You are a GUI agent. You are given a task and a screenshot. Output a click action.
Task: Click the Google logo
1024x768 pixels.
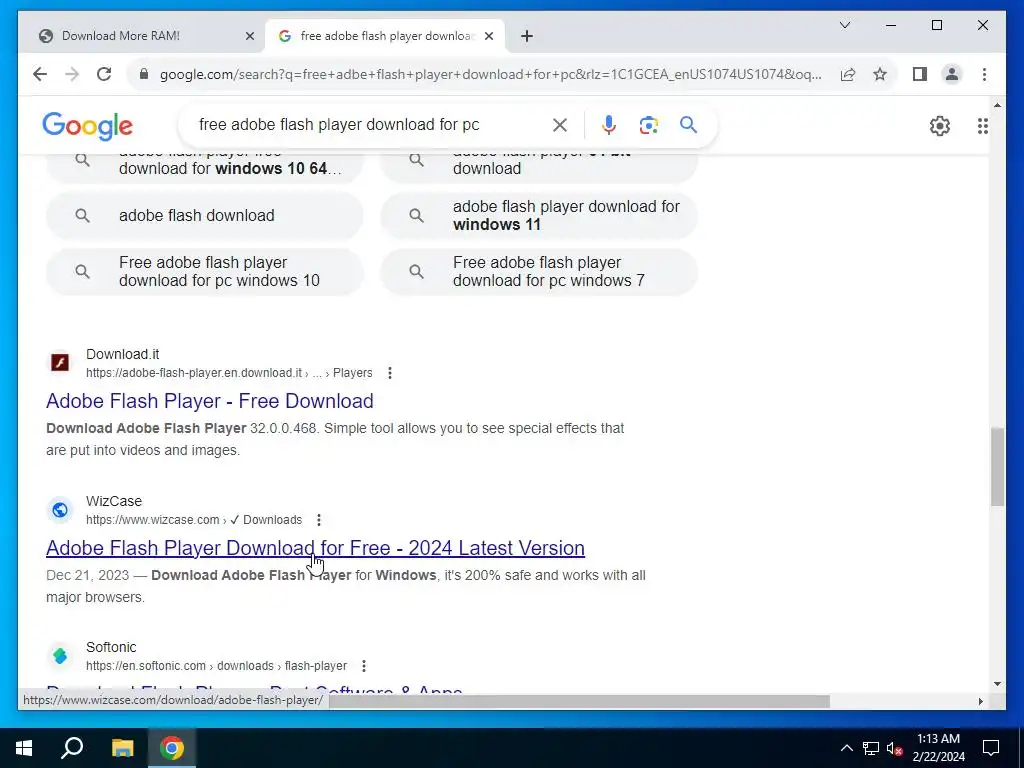87,125
